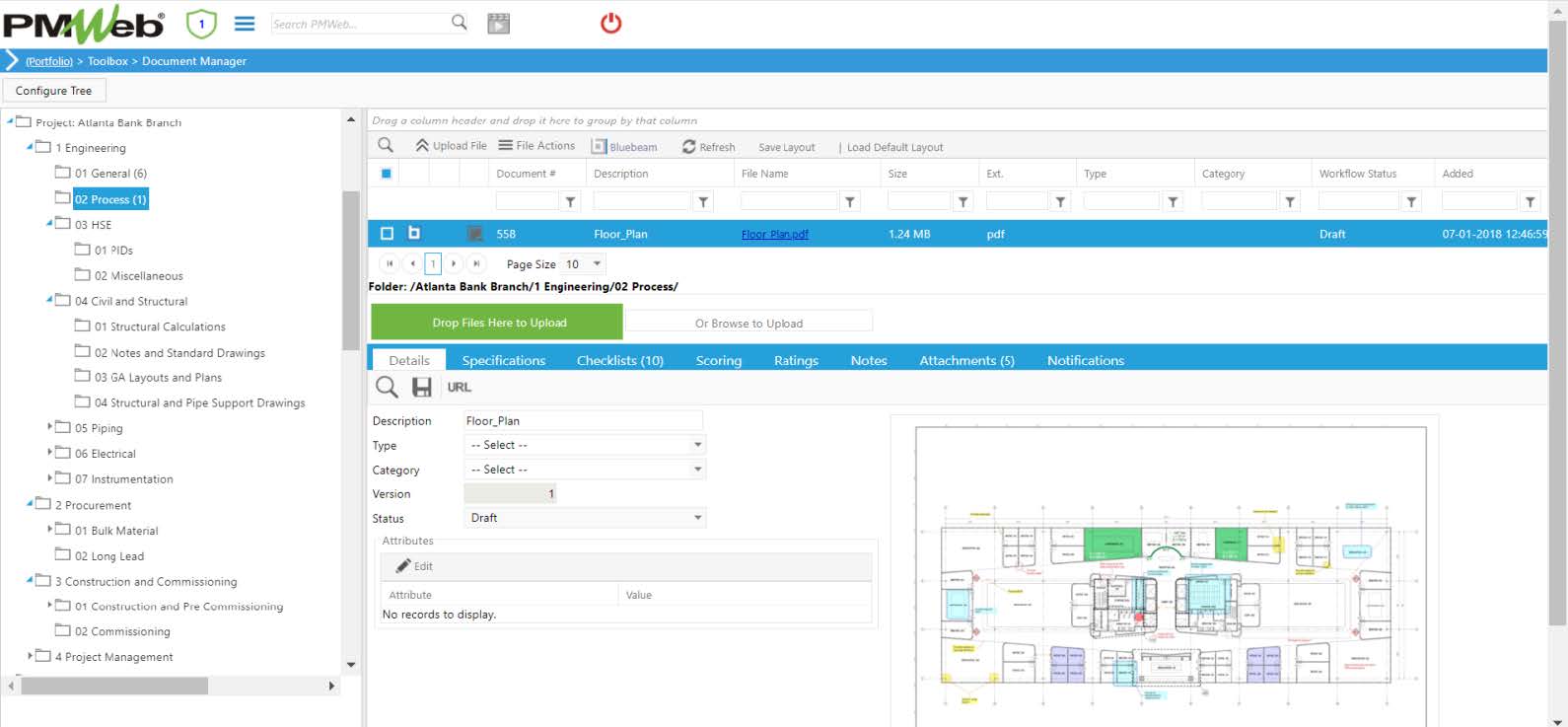Open the Floor_Plan.pdf file link

[775, 234]
